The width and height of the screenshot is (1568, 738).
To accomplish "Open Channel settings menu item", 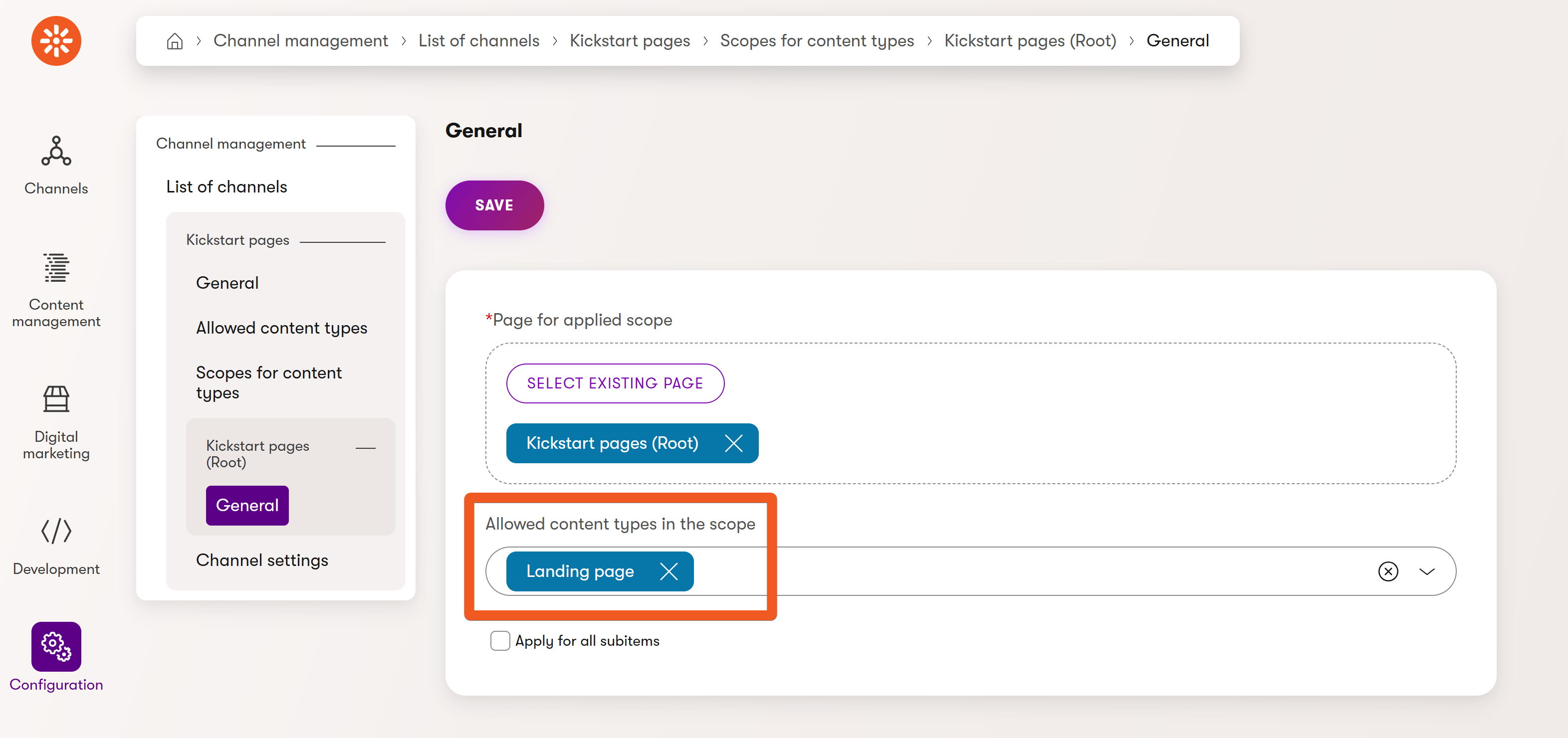I will click(x=262, y=560).
